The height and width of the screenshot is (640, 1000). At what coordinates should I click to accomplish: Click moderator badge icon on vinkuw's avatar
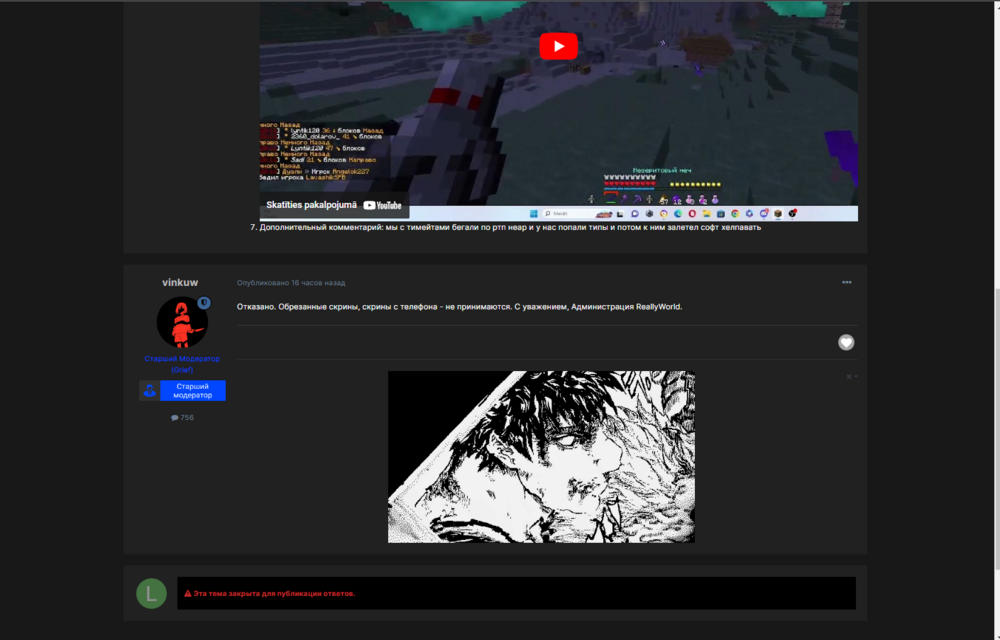click(x=204, y=303)
